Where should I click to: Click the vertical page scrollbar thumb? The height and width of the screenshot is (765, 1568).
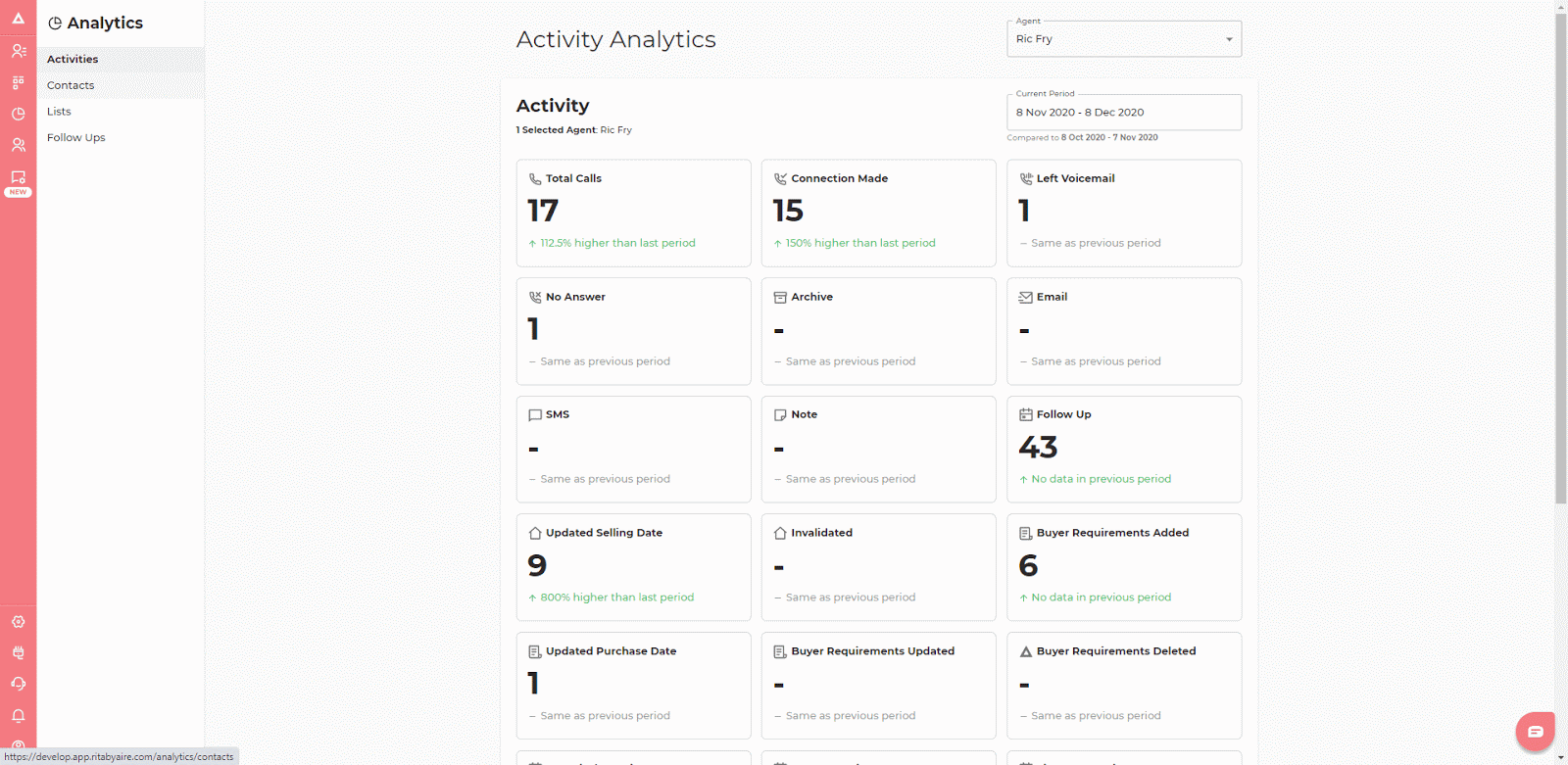point(1560,259)
